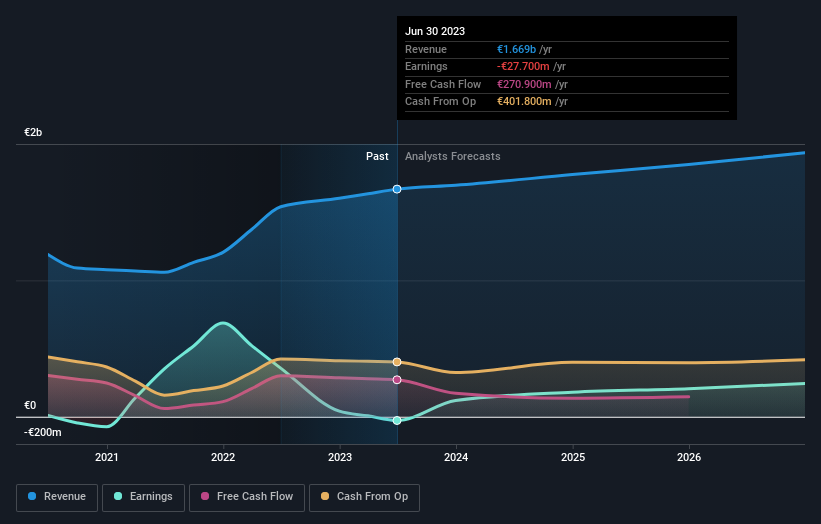The height and width of the screenshot is (524, 821).
Task: Toggle the Free Cash Flow legend button
Action: click(x=247, y=497)
